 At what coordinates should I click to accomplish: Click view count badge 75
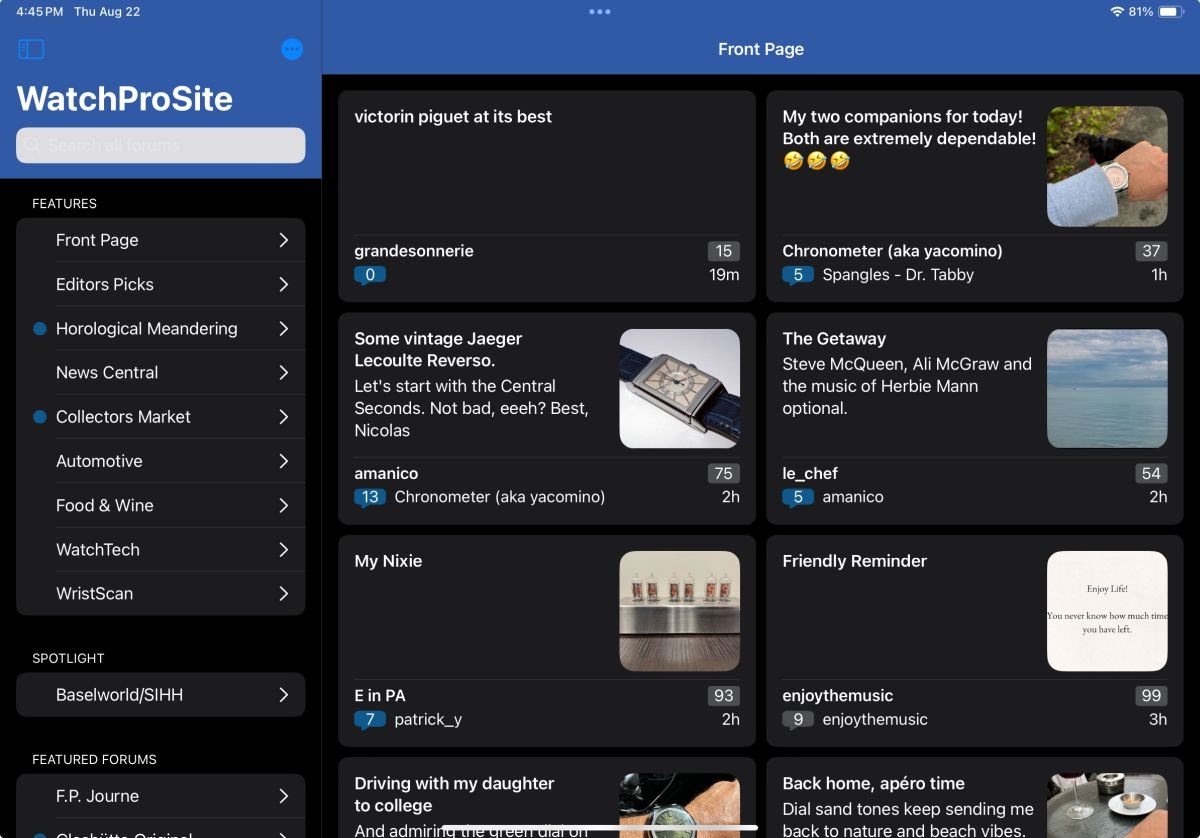point(724,473)
